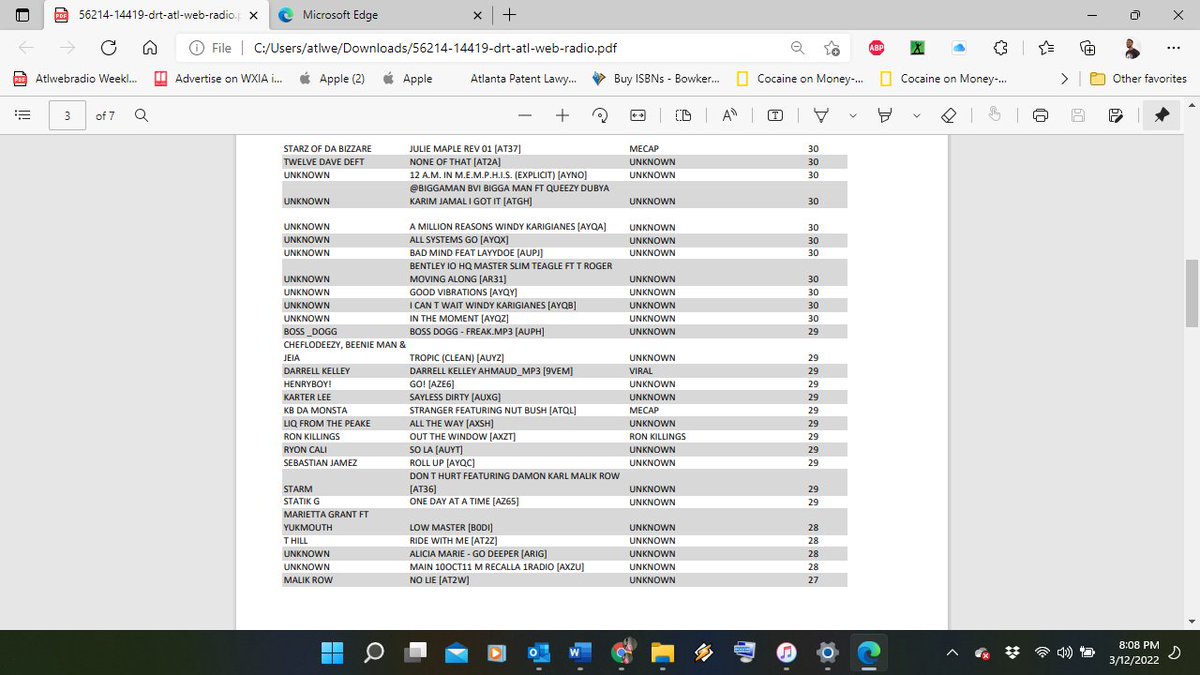Click the vertical scrollbar thumb
Screen dimensions: 1200x675
click(1191, 292)
